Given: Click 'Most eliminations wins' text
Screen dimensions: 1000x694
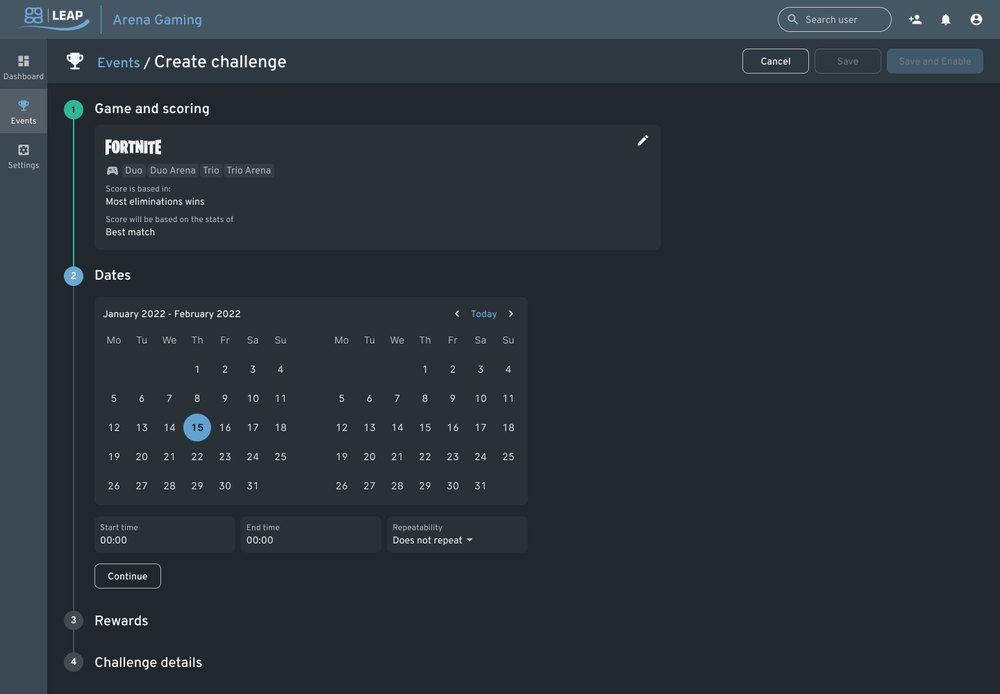Looking at the screenshot, I should coord(155,202).
